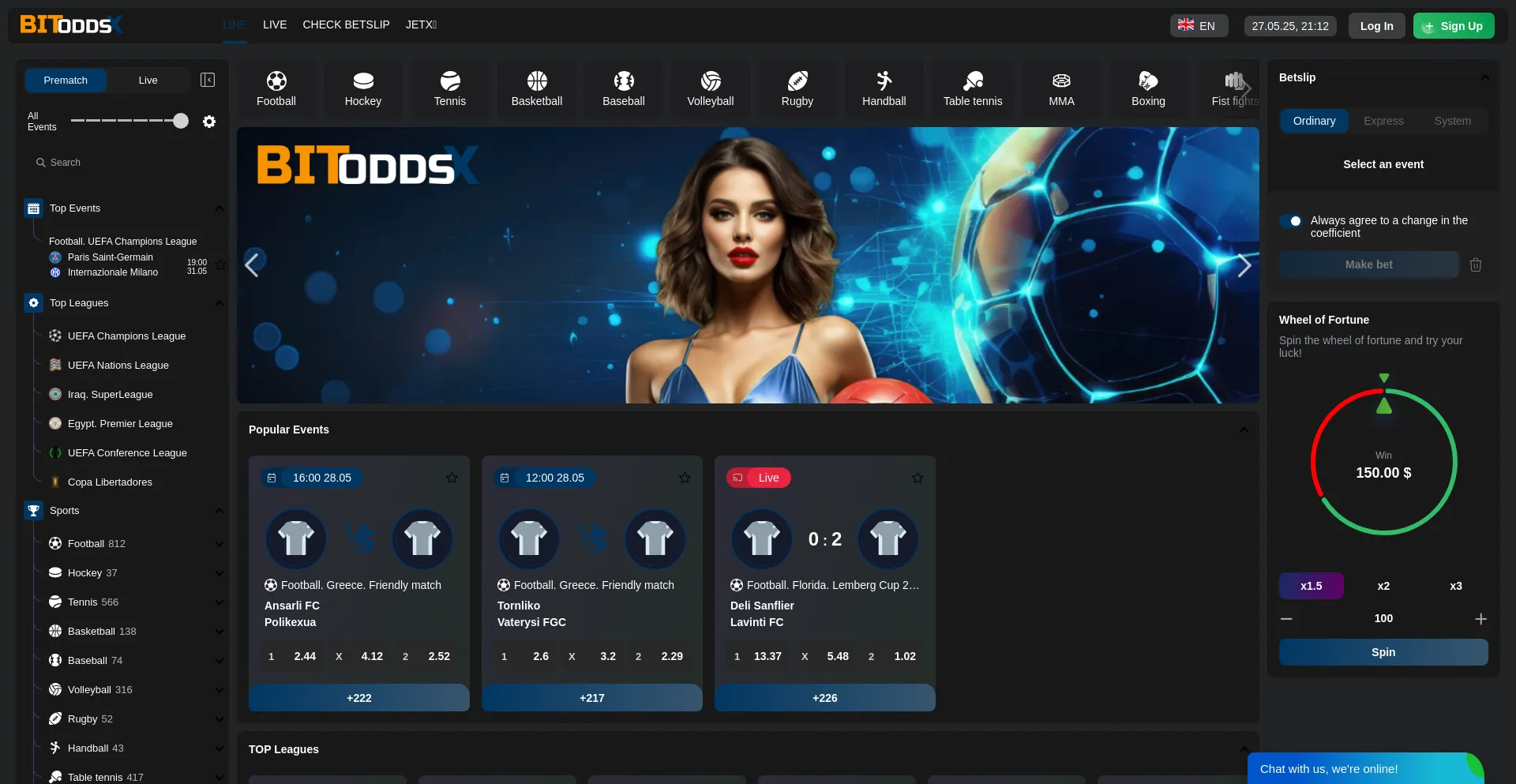
Task: Open Egypt. Premier League
Action: (120, 423)
